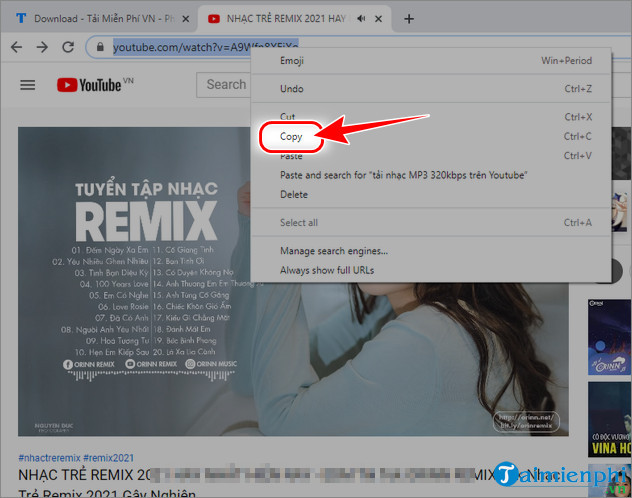The height and width of the screenshot is (498, 632).
Task: Open the #remix2021 hashtag link
Action: point(108,458)
